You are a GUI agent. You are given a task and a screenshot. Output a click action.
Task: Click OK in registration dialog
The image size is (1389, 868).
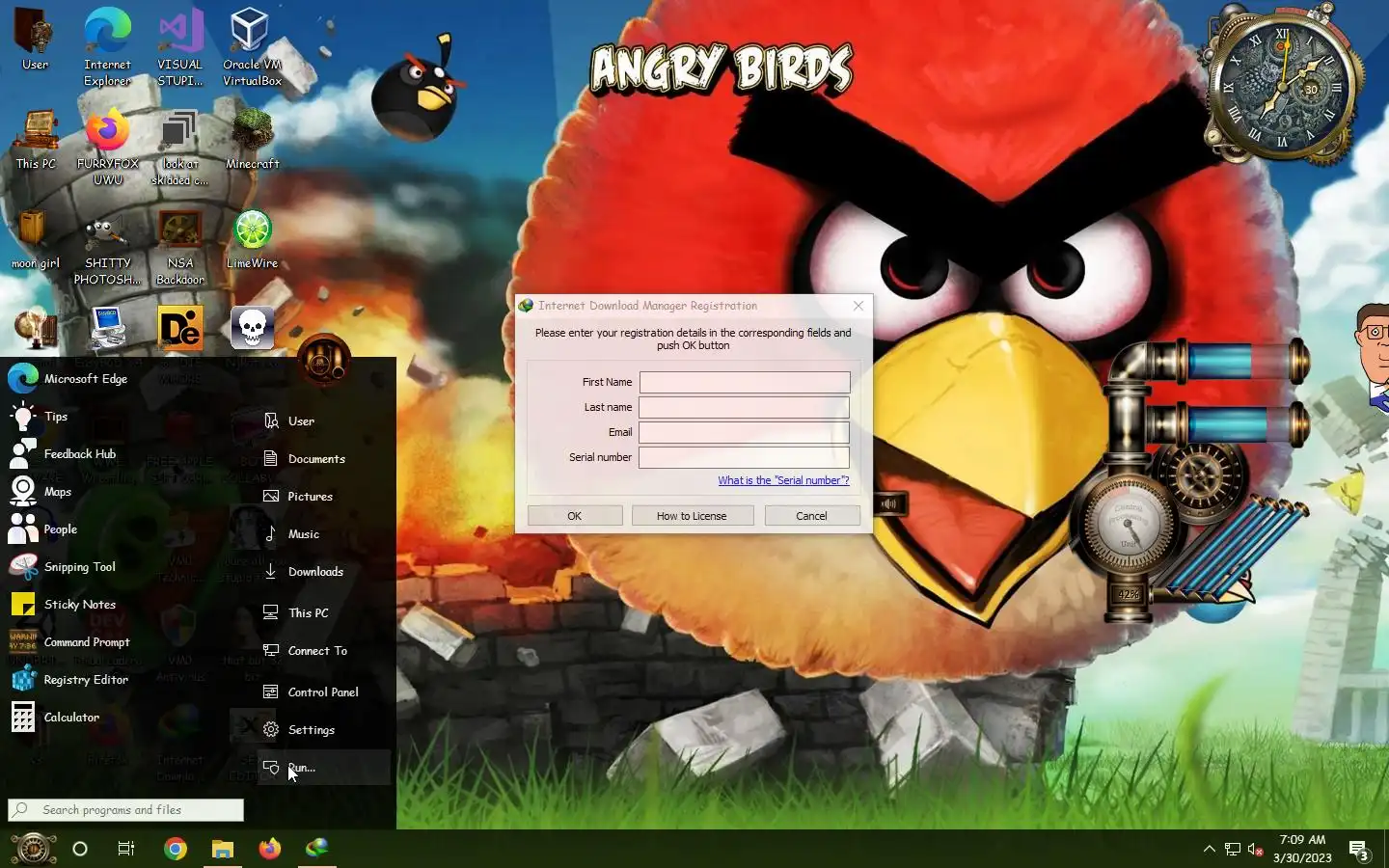point(575,516)
